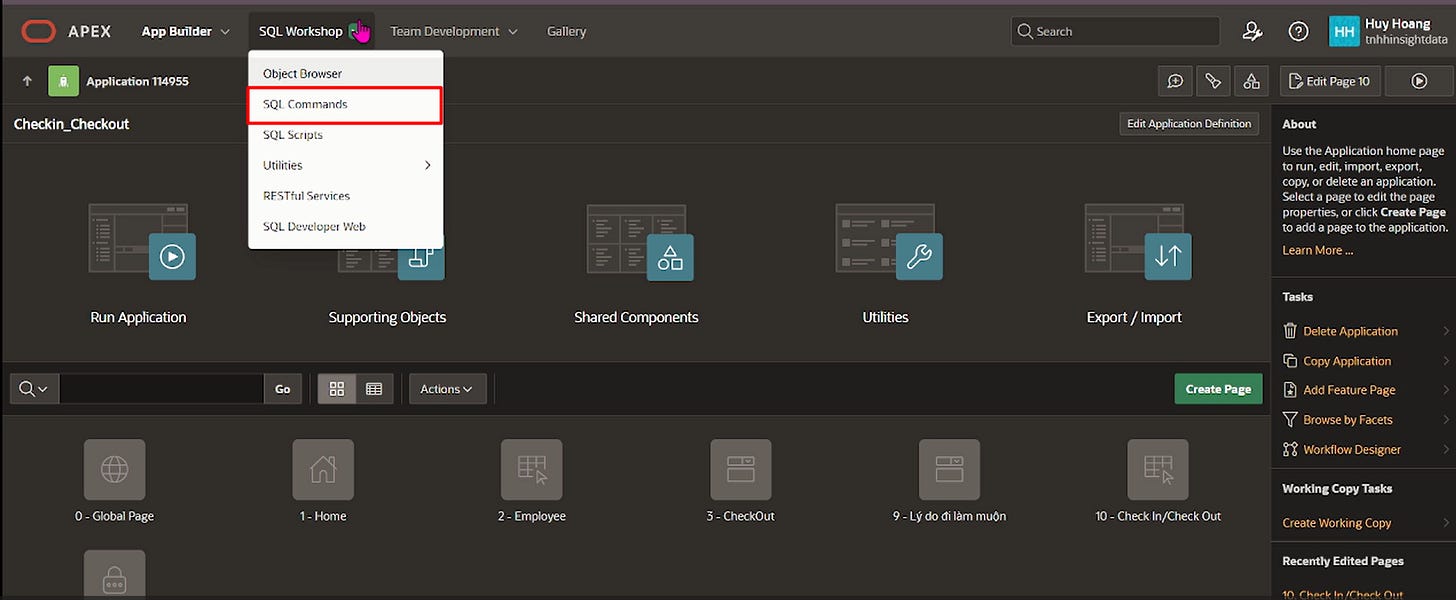Screen dimensions: 1456x600
Task: Click Application 114955 breadcrumb
Action: 137,81
